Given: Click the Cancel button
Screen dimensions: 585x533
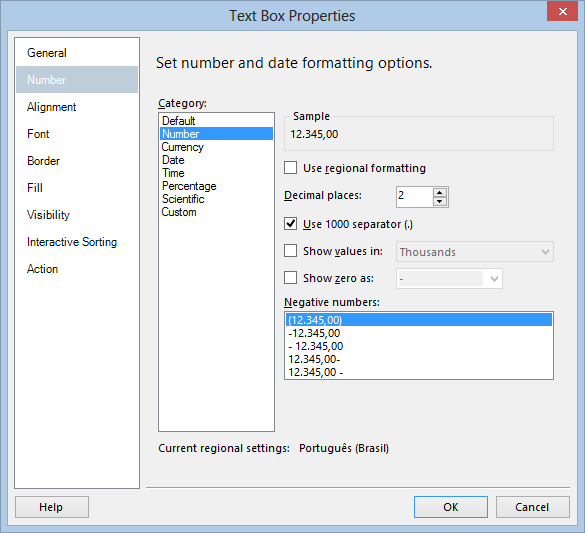Looking at the screenshot, I should pos(532,507).
